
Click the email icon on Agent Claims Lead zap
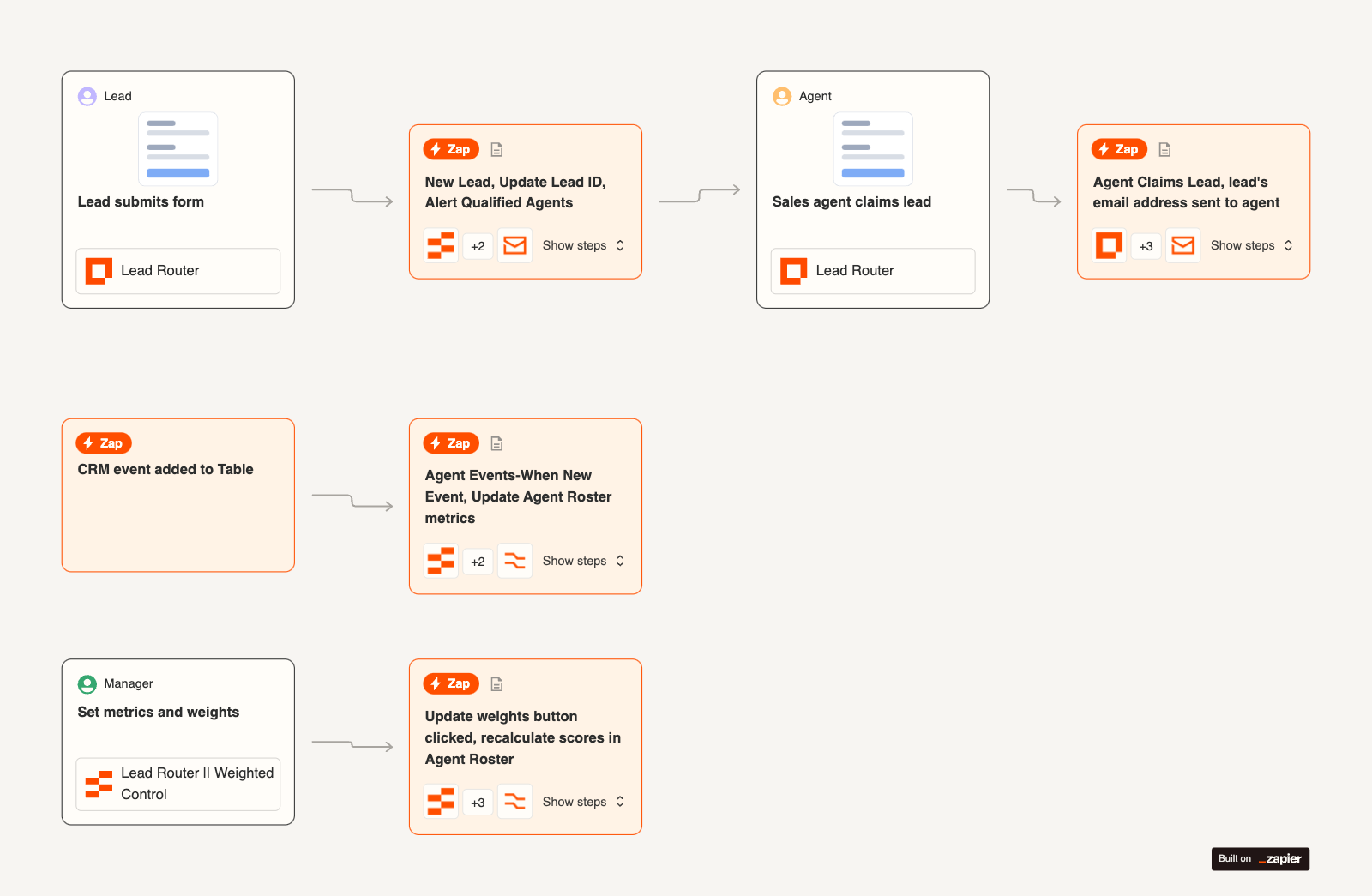tap(1183, 245)
